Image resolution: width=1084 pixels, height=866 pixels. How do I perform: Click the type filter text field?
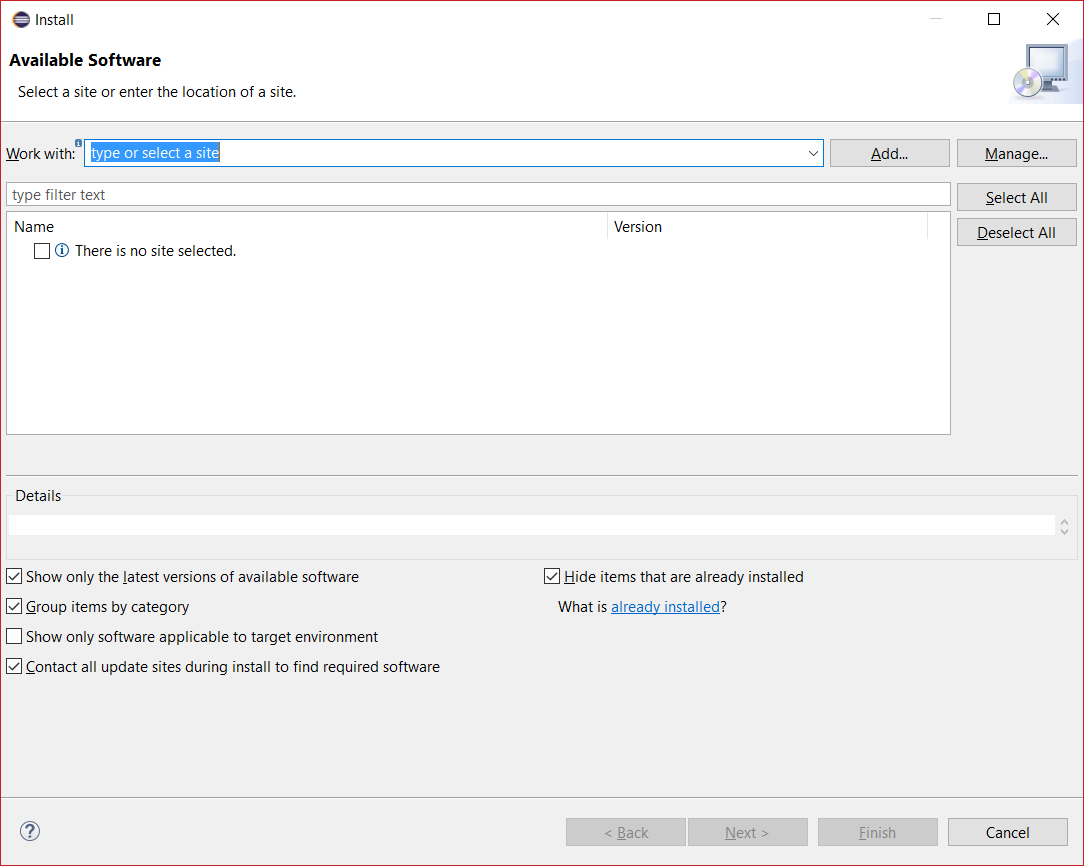coord(478,195)
